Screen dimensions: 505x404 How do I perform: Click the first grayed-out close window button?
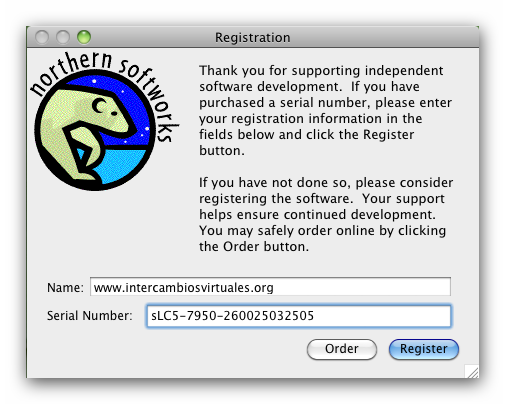[x=42, y=37]
